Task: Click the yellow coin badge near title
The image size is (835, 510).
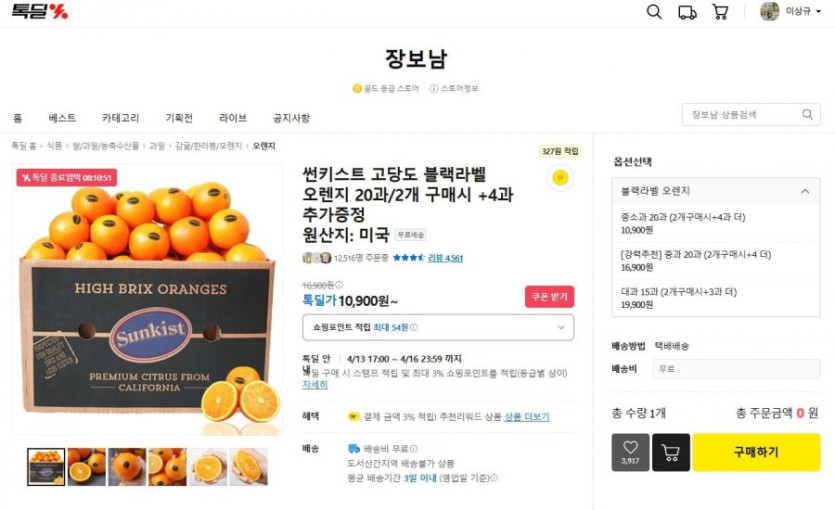Action: click(x=560, y=177)
